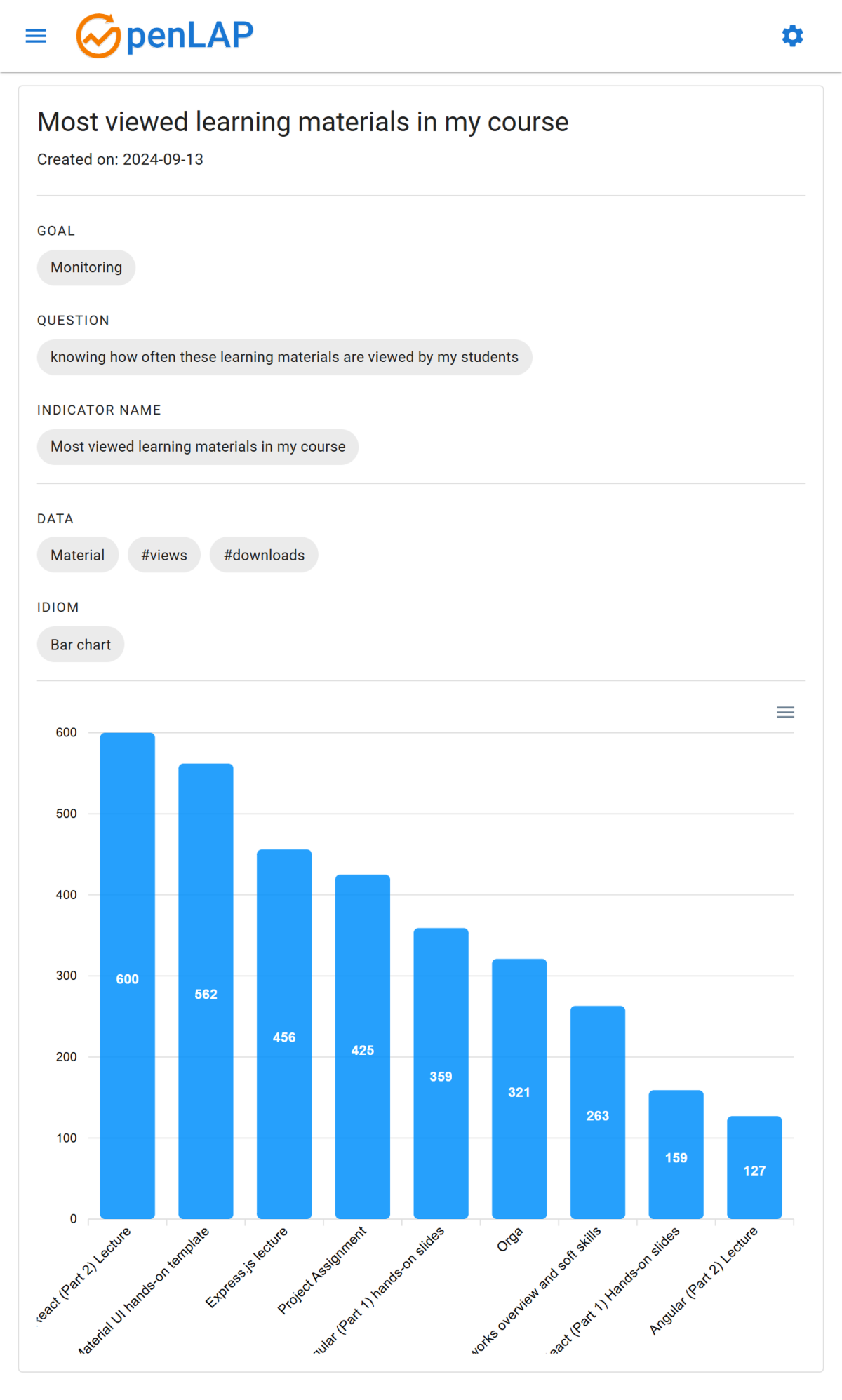Open the hamburger navigation menu
The image size is (842, 1400).
[36, 36]
